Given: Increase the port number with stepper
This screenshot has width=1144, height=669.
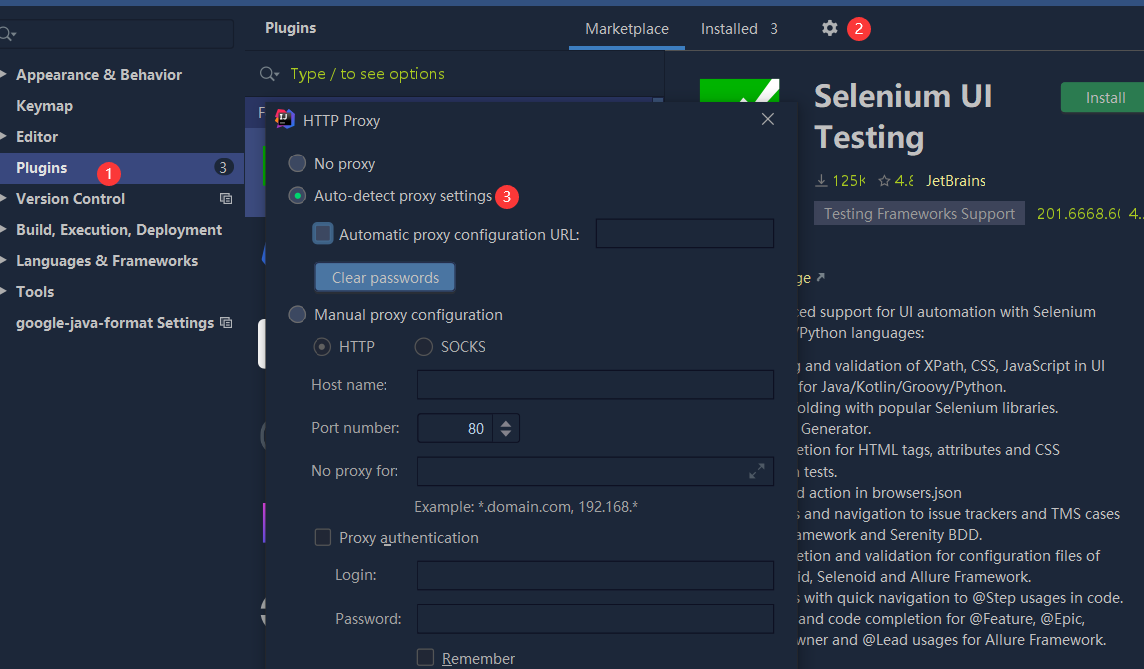Looking at the screenshot, I should point(506,423).
